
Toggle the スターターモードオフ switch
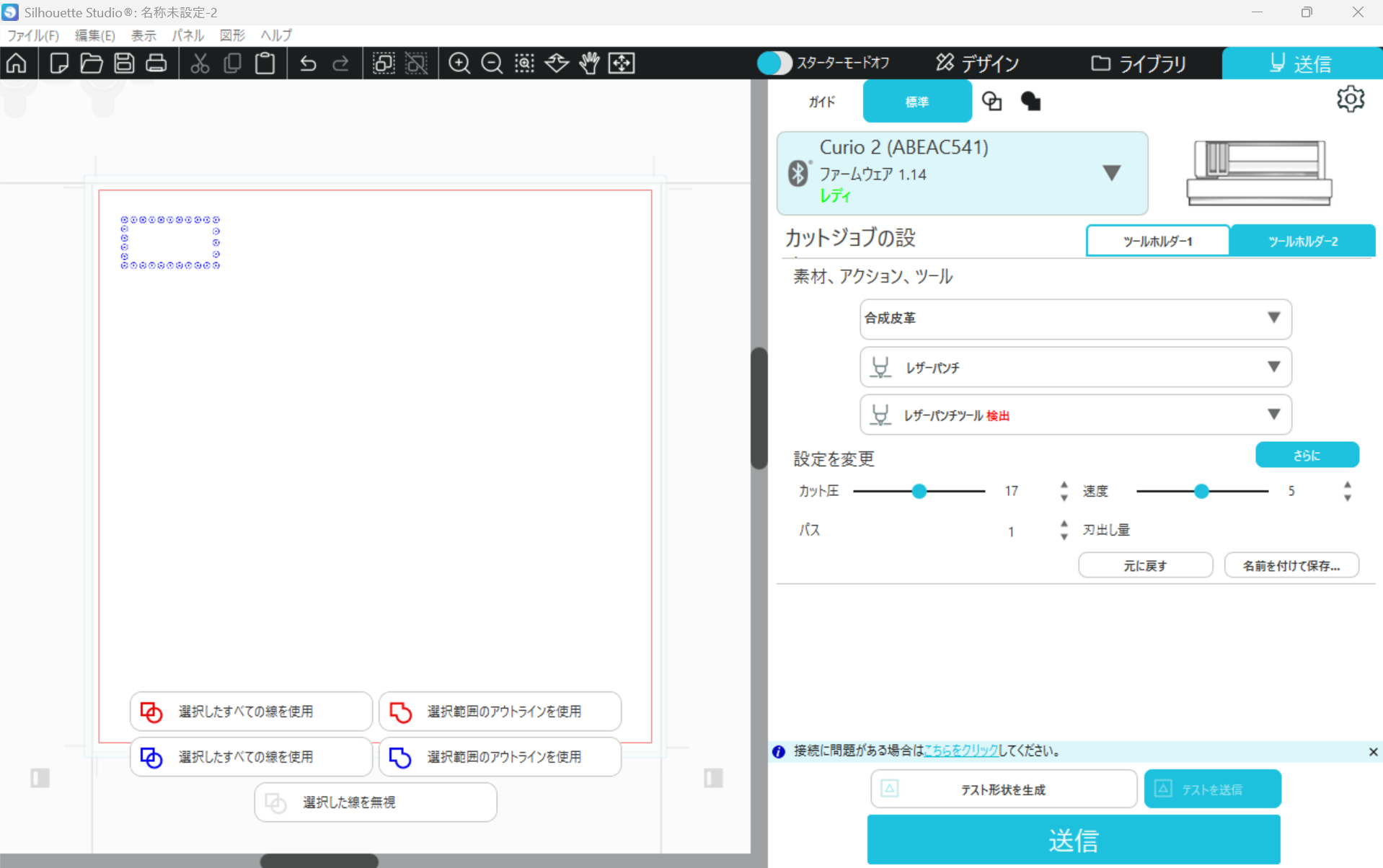tap(774, 63)
